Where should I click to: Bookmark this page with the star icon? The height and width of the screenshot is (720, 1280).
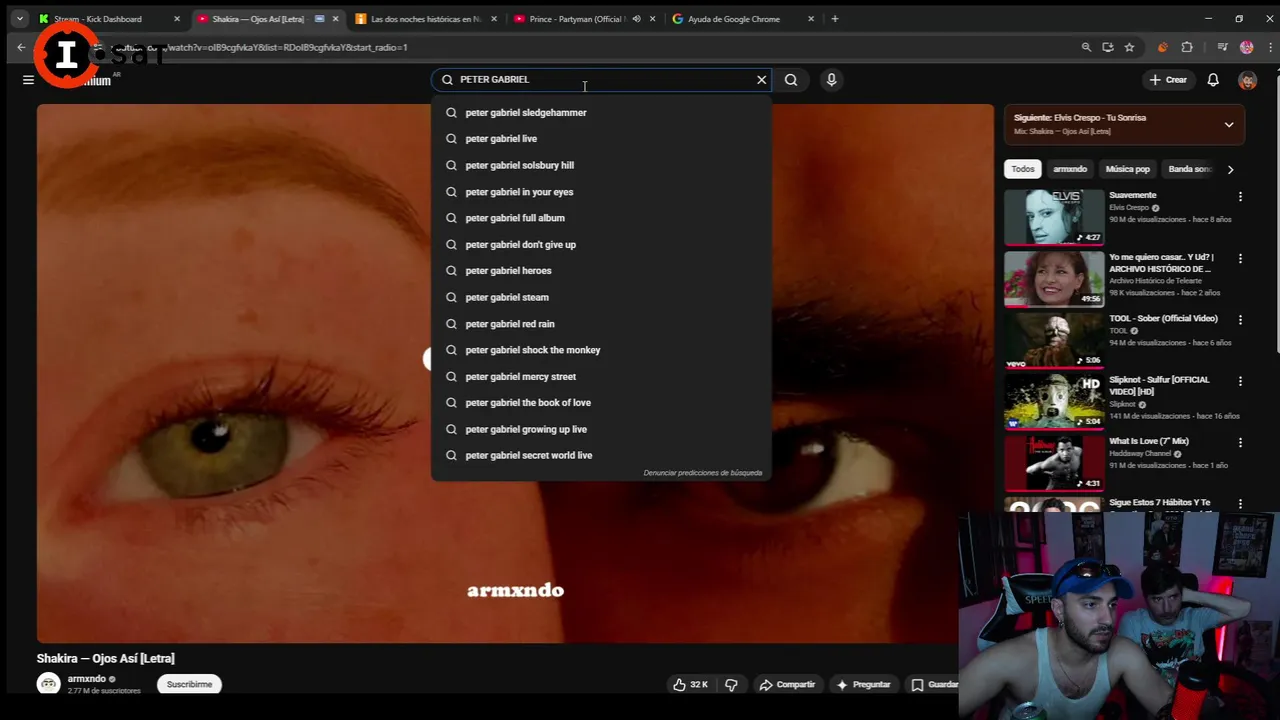click(x=1129, y=47)
